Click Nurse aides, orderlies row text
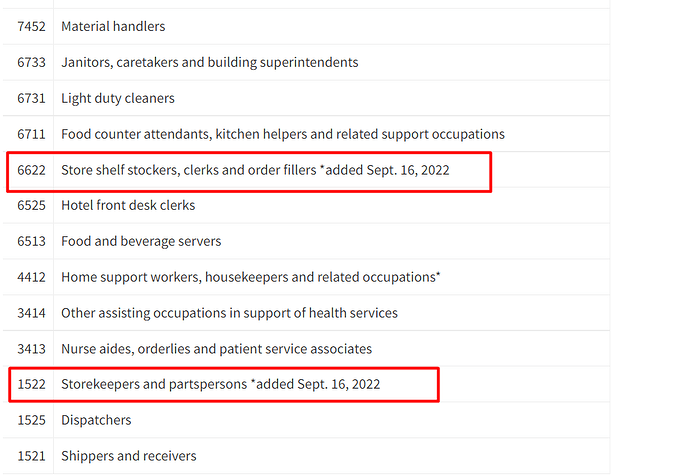This screenshot has width=690, height=476. pyautogui.click(x=216, y=349)
